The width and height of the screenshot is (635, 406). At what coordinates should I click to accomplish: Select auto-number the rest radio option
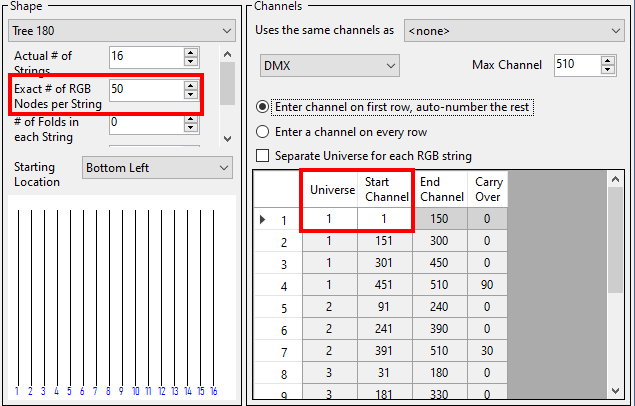(263, 106)
